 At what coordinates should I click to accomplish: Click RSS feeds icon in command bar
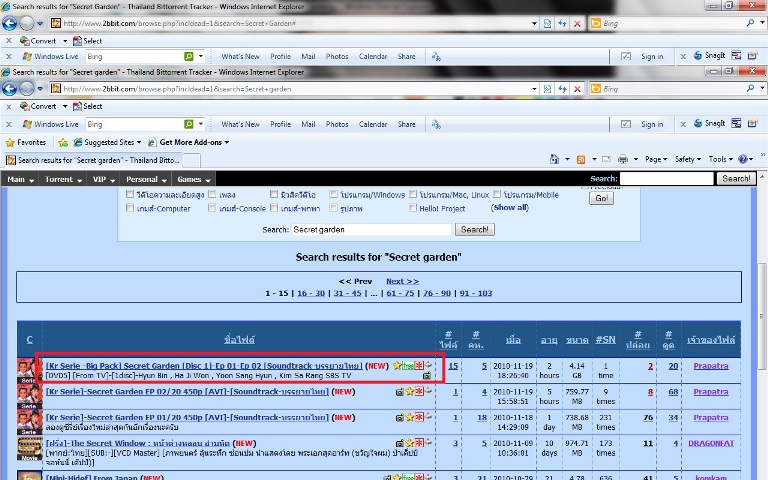click(581, 159)
